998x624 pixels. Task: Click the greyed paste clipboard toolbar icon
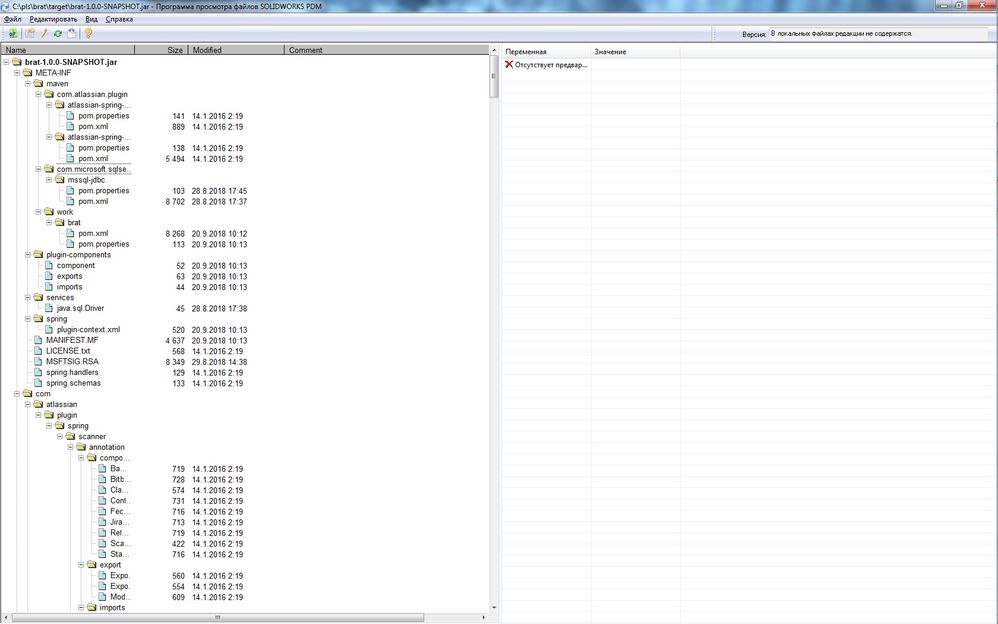30,34
